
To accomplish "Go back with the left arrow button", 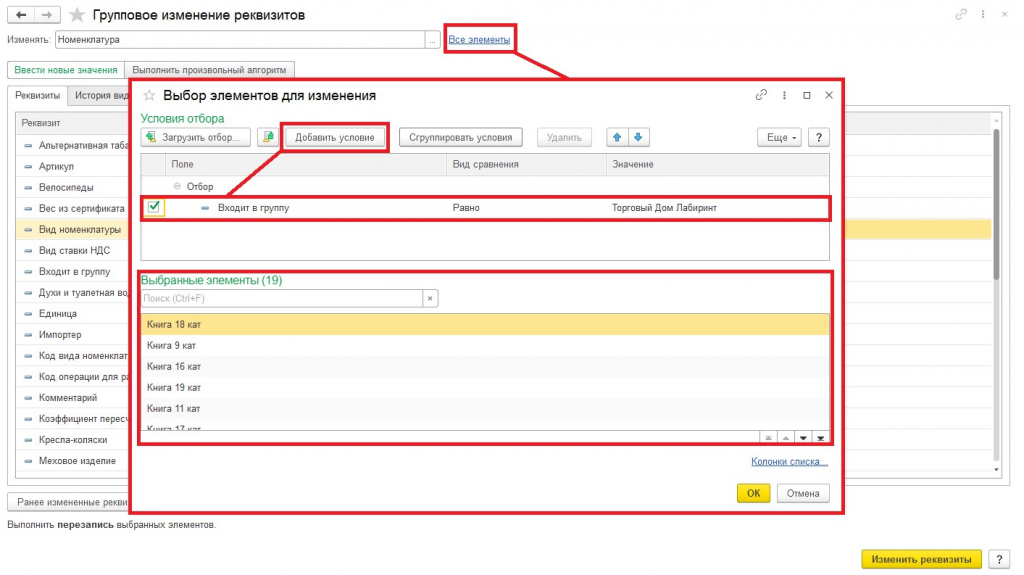I will pyautogui.click(x=21, y=14).
